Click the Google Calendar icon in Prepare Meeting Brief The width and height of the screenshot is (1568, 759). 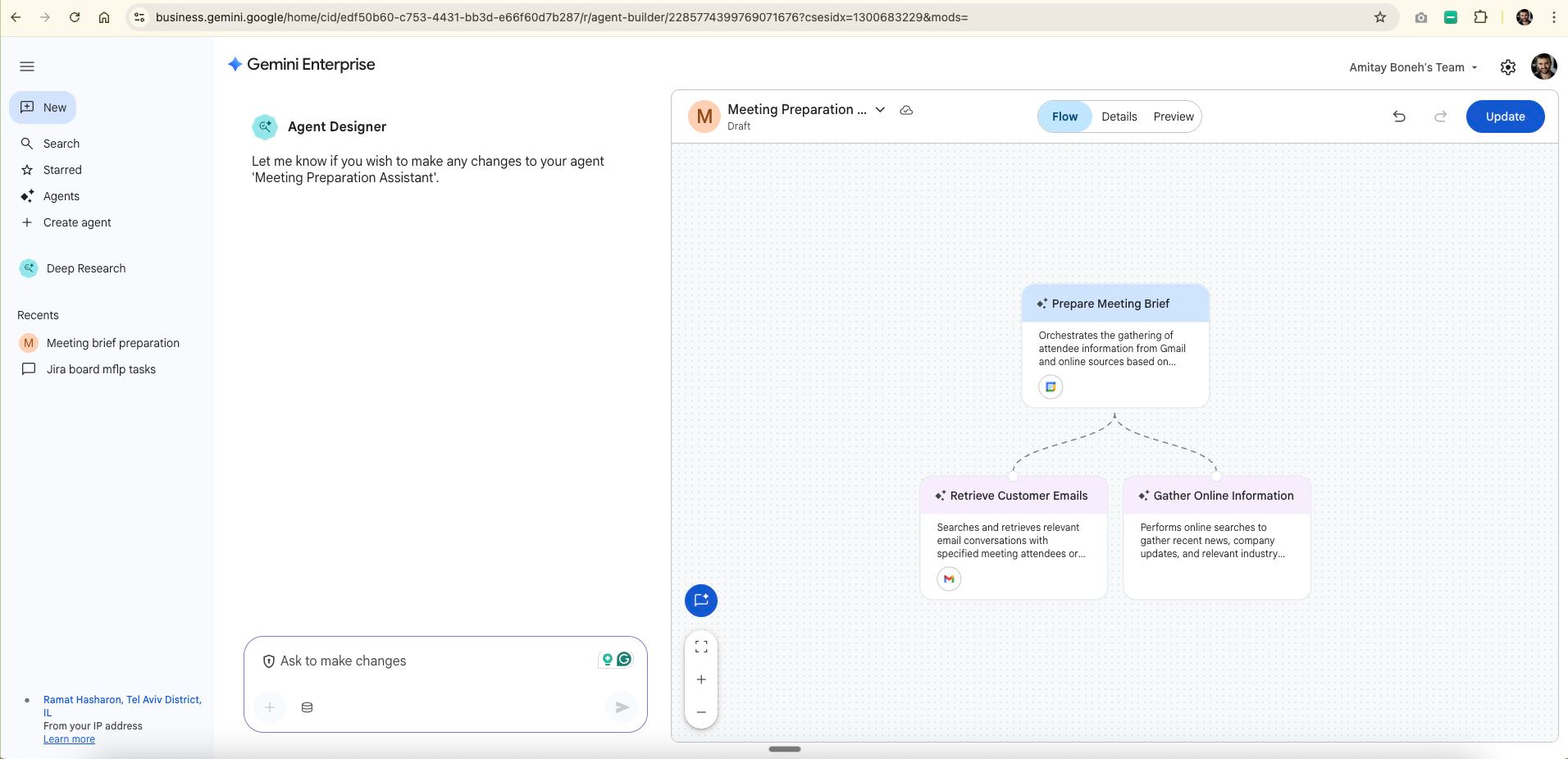[x=1051, y=386]
